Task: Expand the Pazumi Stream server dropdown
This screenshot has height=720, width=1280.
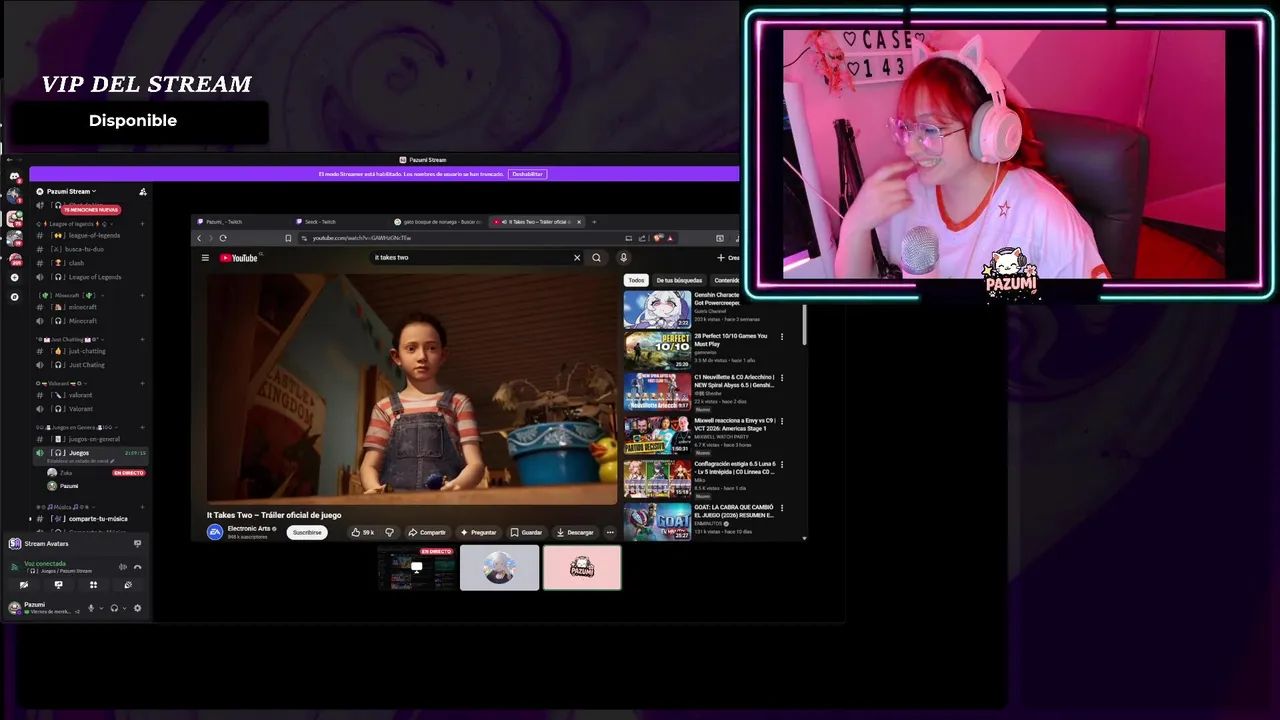Action: (x=69, y=191)
